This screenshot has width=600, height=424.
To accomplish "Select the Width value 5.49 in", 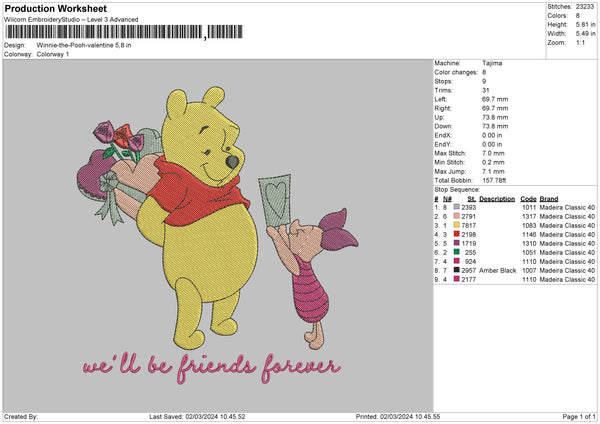I will pos(585,34).
